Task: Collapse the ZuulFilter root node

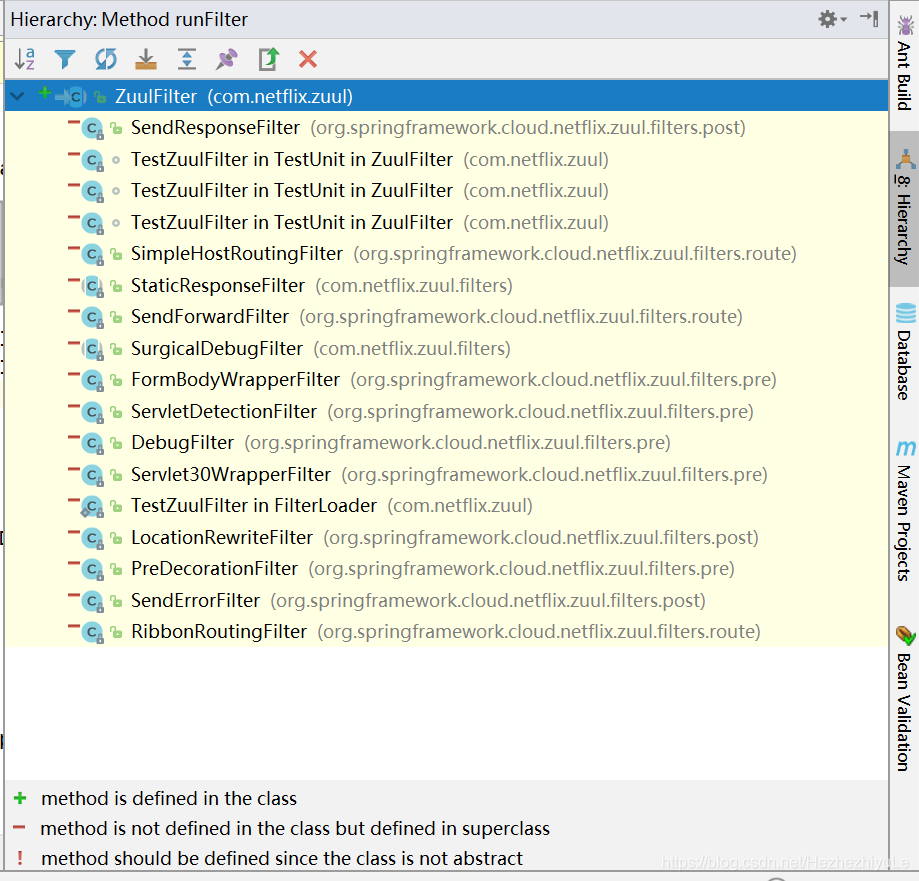Action: [x=18, y=96]
